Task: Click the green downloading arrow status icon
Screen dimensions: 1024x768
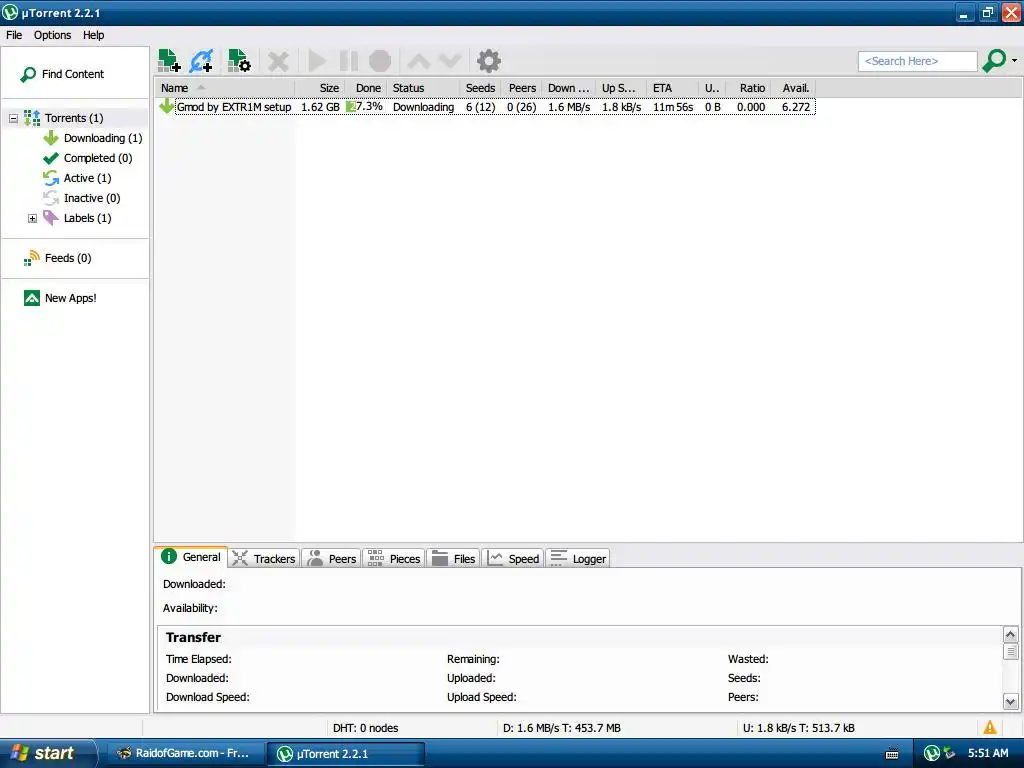Action: point(166,106)
